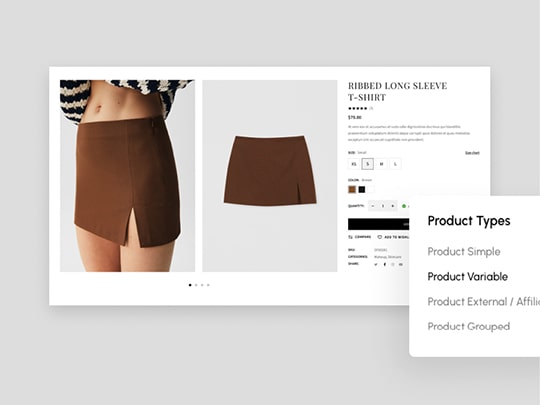Screen dimensions: 540x405
Task: Select Product Grouped type
Action: (x=469, y=326)
